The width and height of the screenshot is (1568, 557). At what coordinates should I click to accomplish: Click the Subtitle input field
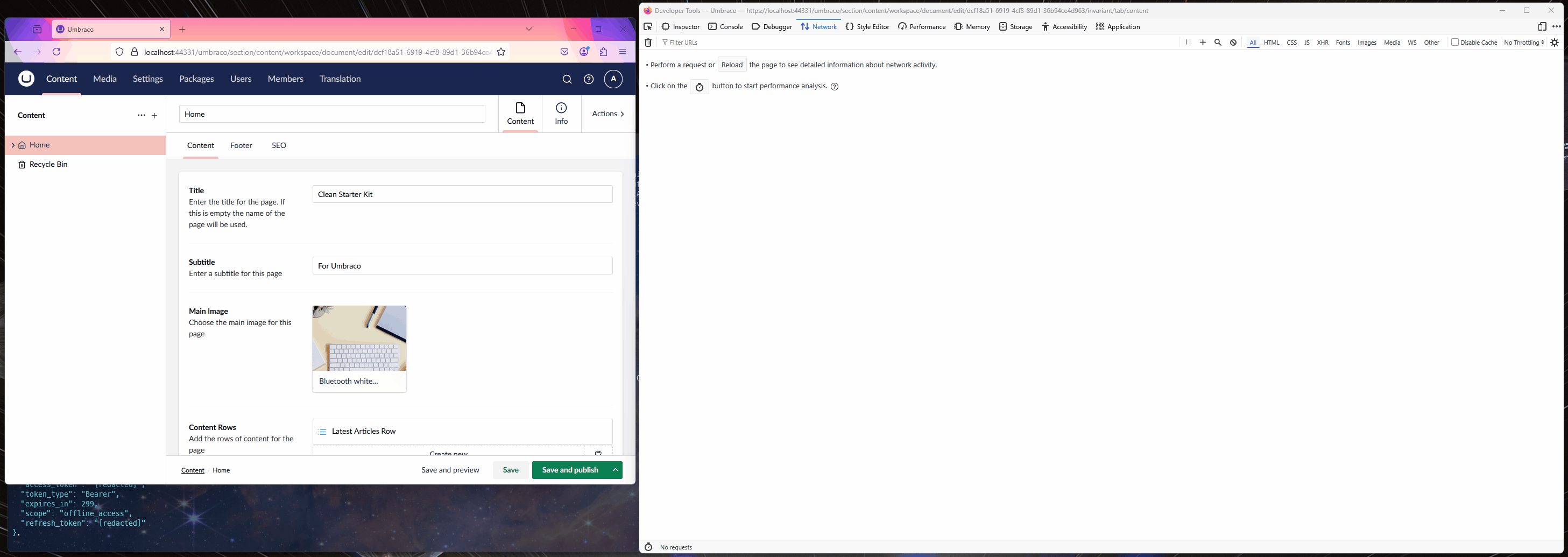[463, 266]
